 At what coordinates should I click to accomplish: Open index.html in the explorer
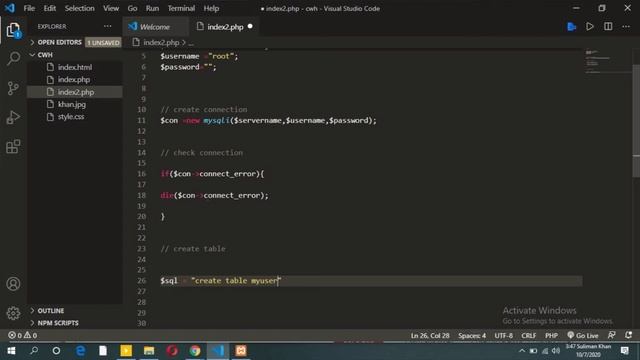(75, 67)
